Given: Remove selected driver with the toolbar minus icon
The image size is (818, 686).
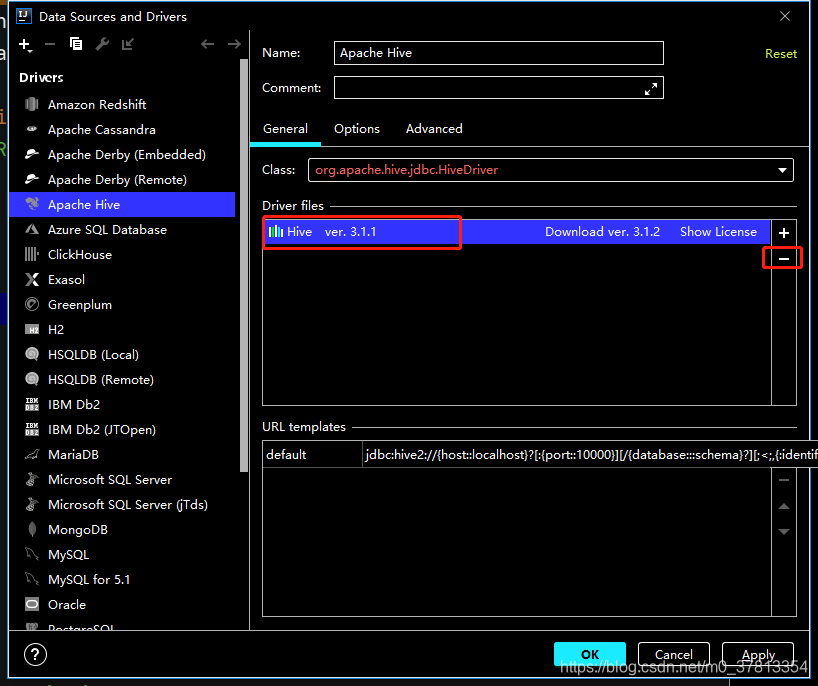Looking at the screenshot, I should (50, 44).
